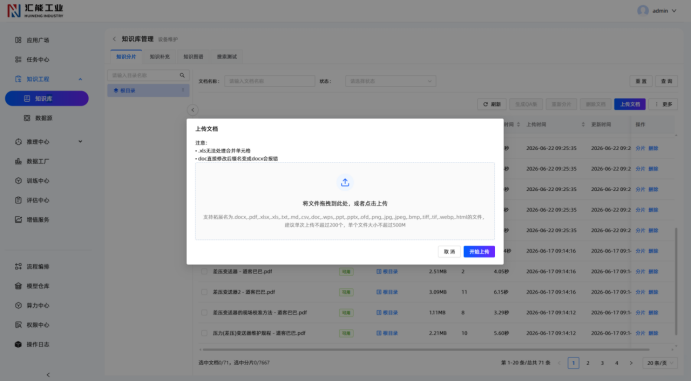The width and height of the screenshot is (691, 381).
Task: Click 删除 link in the 3.09MB file row
Action: pos(653,292)
